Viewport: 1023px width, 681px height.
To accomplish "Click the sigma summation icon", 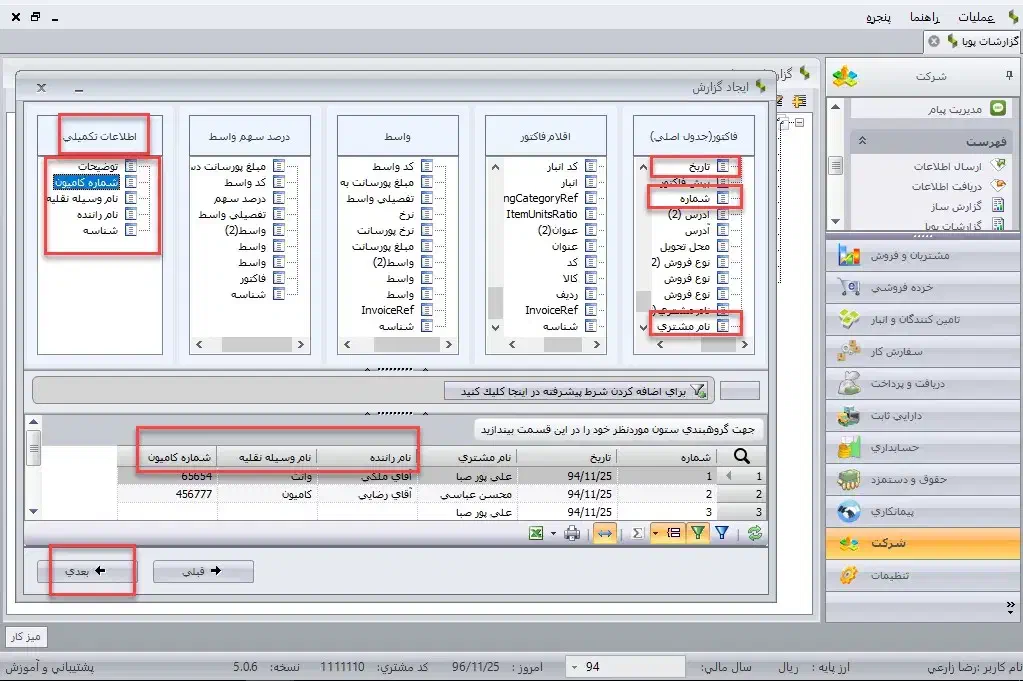I will [x=638, y=534].
